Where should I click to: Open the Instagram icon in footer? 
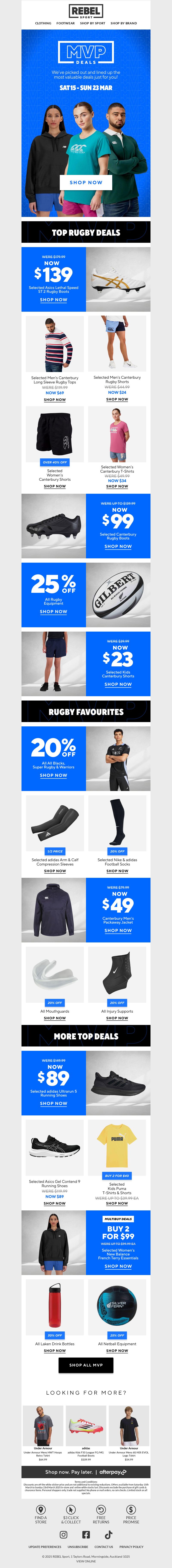pos(63,1535)
